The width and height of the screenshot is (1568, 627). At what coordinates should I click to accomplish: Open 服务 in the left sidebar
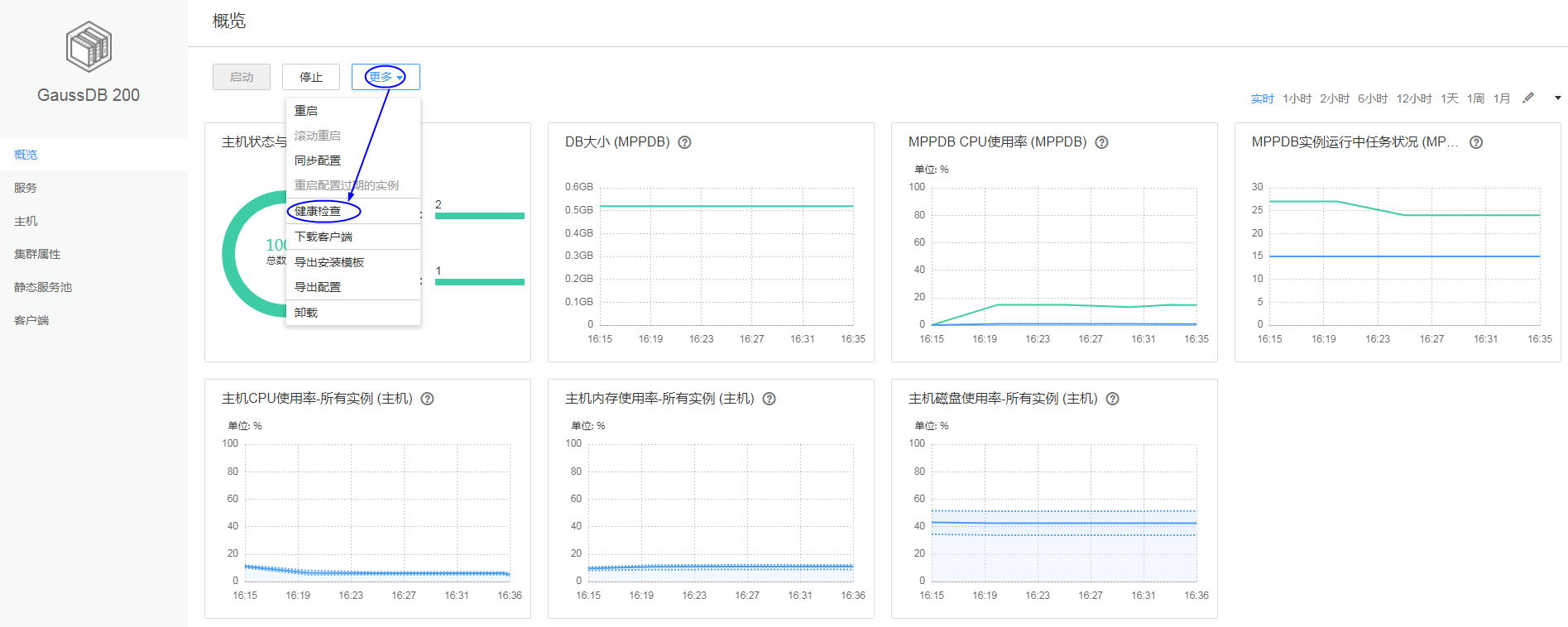click(x=26, y=188)
